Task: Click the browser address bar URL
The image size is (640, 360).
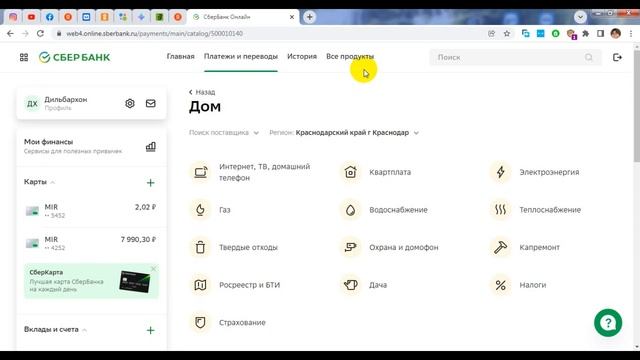Action: pyautogui.click(x=155, y=33)
